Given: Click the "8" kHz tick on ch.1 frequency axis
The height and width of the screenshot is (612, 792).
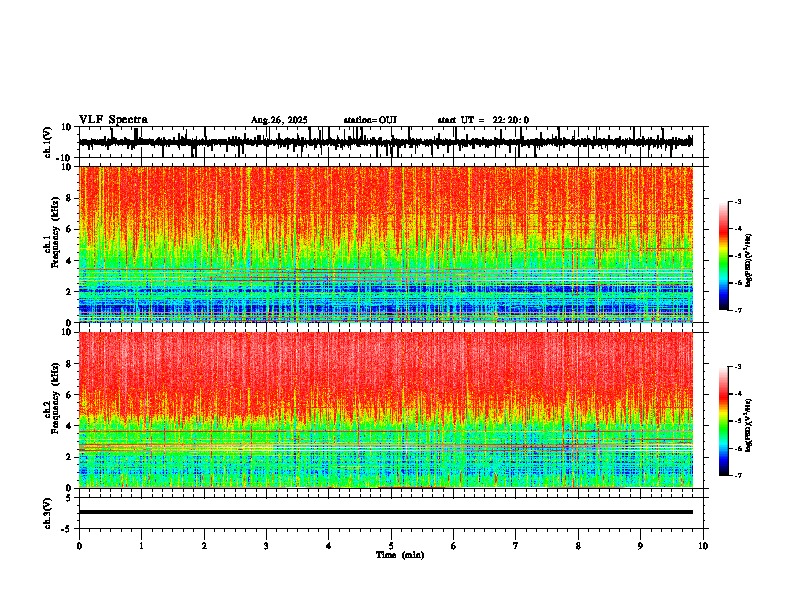Looking at the screenshot, I should click(71, 198).
